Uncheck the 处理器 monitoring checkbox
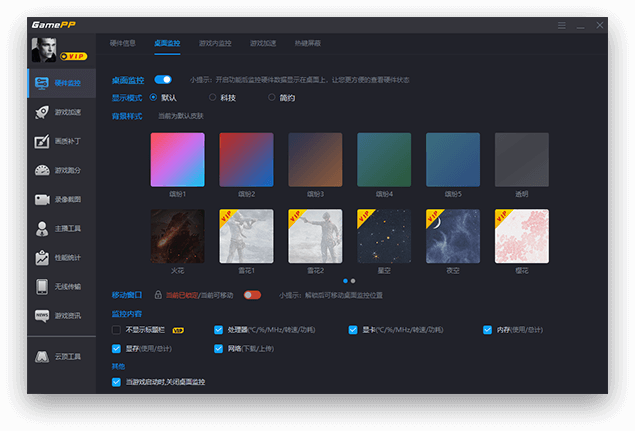 click(218, 329)
